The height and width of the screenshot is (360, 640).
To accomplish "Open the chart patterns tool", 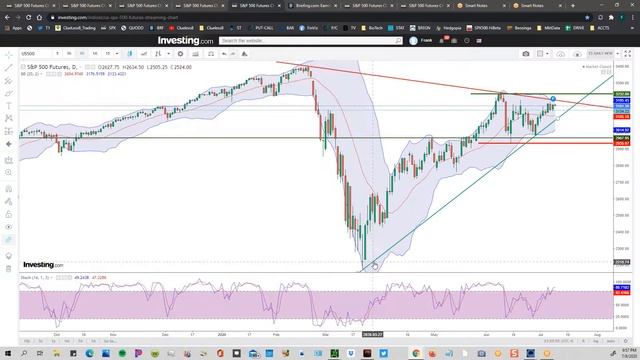I will click(x=9, y=118).
